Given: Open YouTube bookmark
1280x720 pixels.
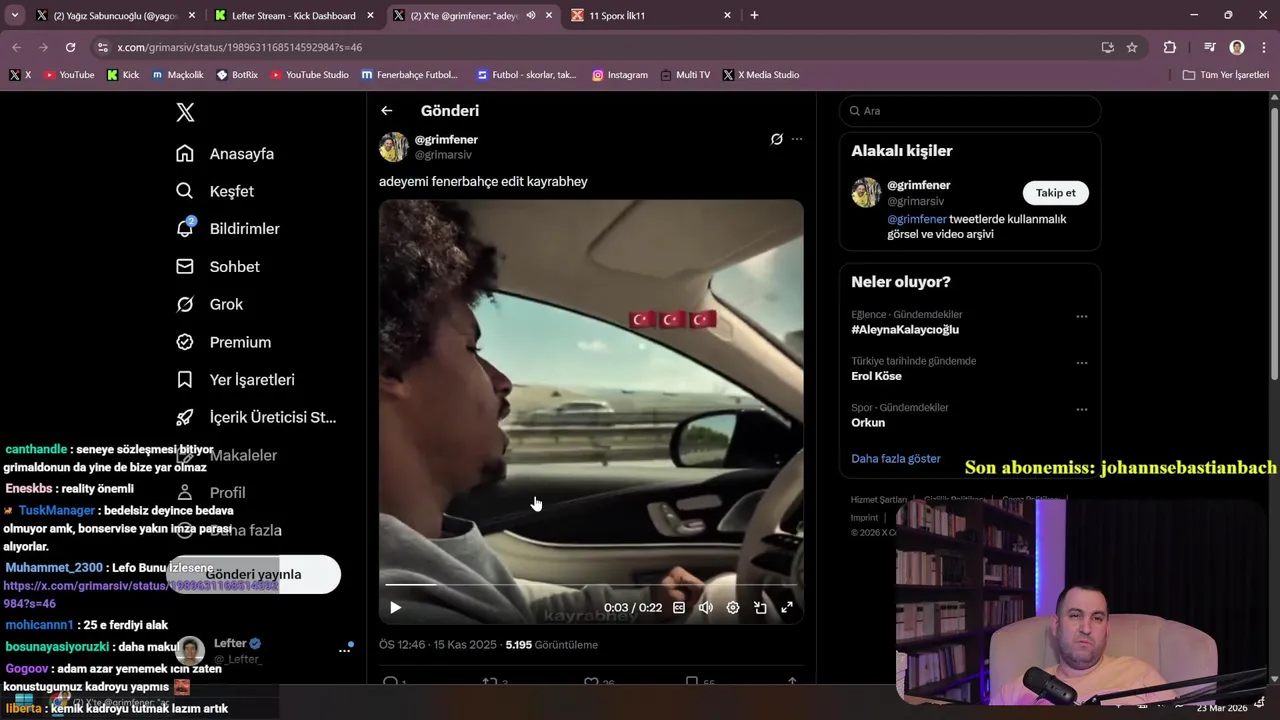Looking at the screenshot, I should pos(69,75).
